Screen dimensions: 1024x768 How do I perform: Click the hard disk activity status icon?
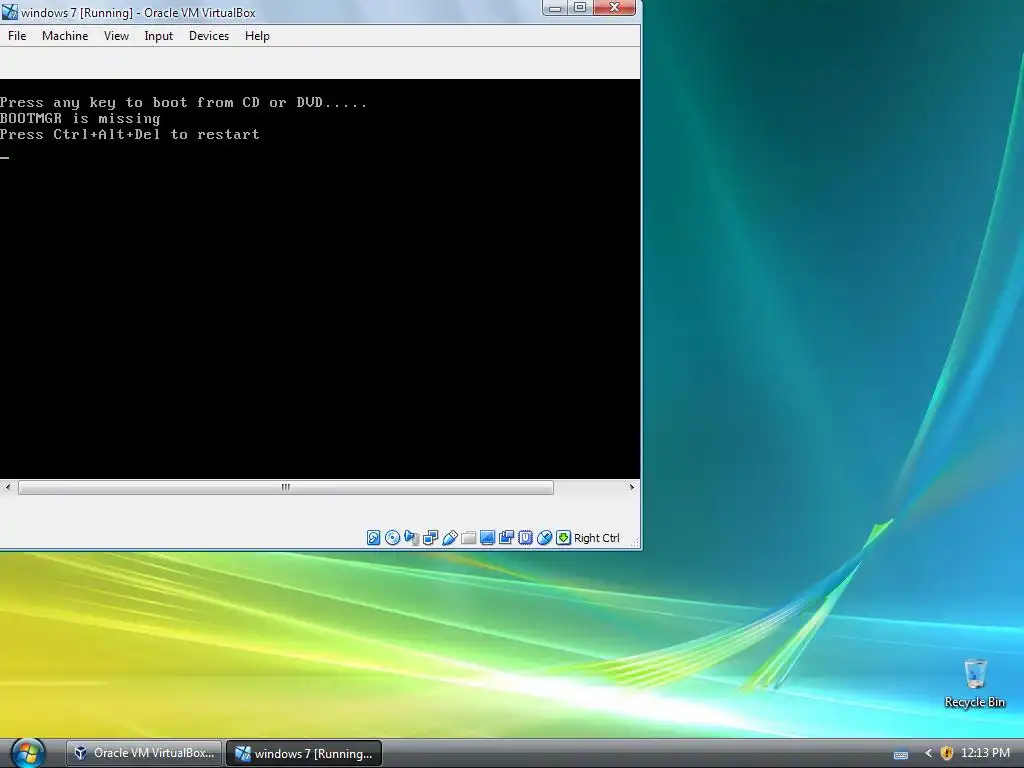pos(373,537)
